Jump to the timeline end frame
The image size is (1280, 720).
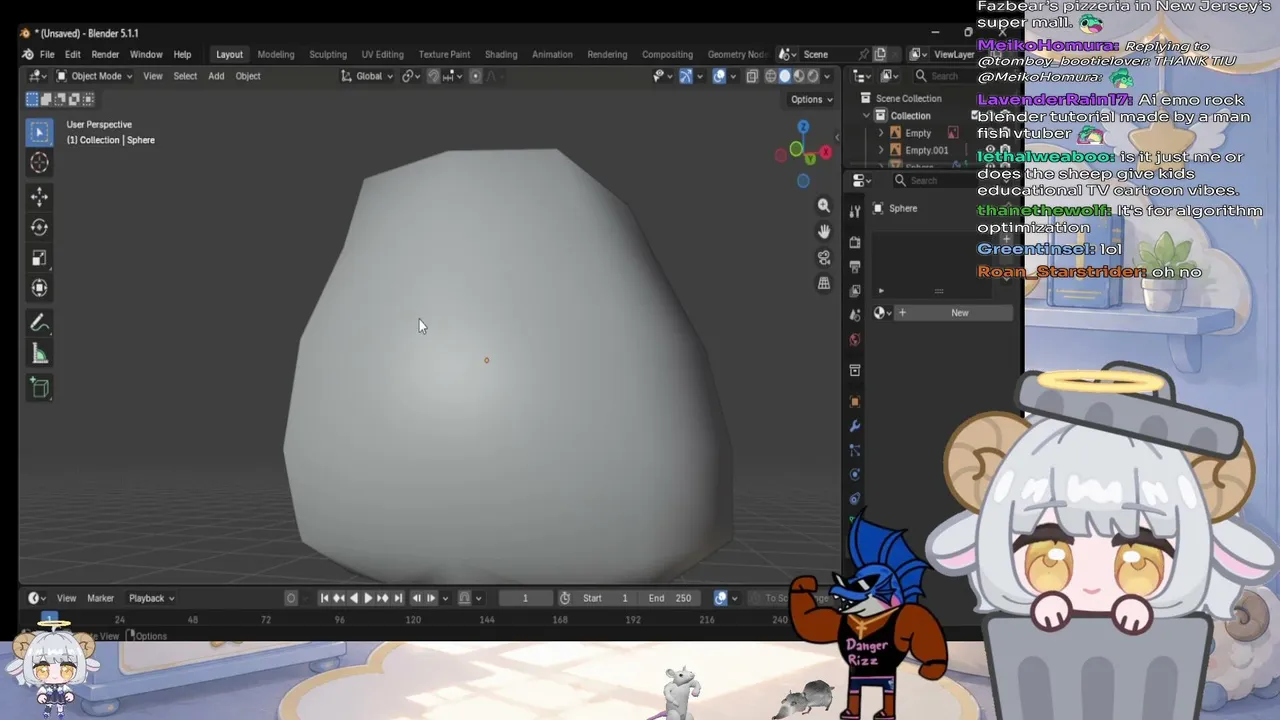click(398, 598)
